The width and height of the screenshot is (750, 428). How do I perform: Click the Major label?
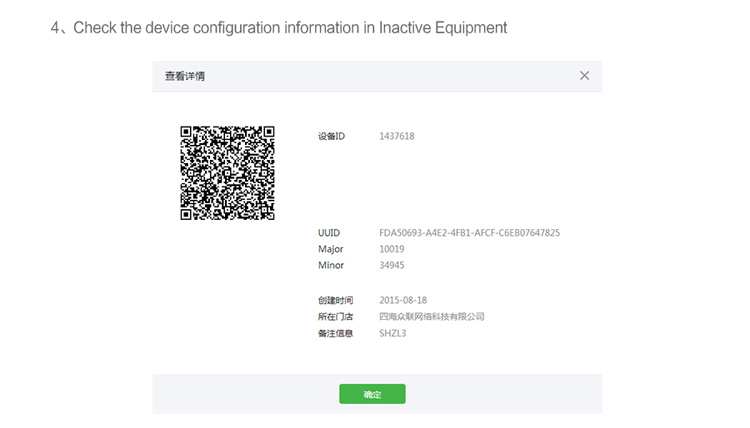[331, 249]
